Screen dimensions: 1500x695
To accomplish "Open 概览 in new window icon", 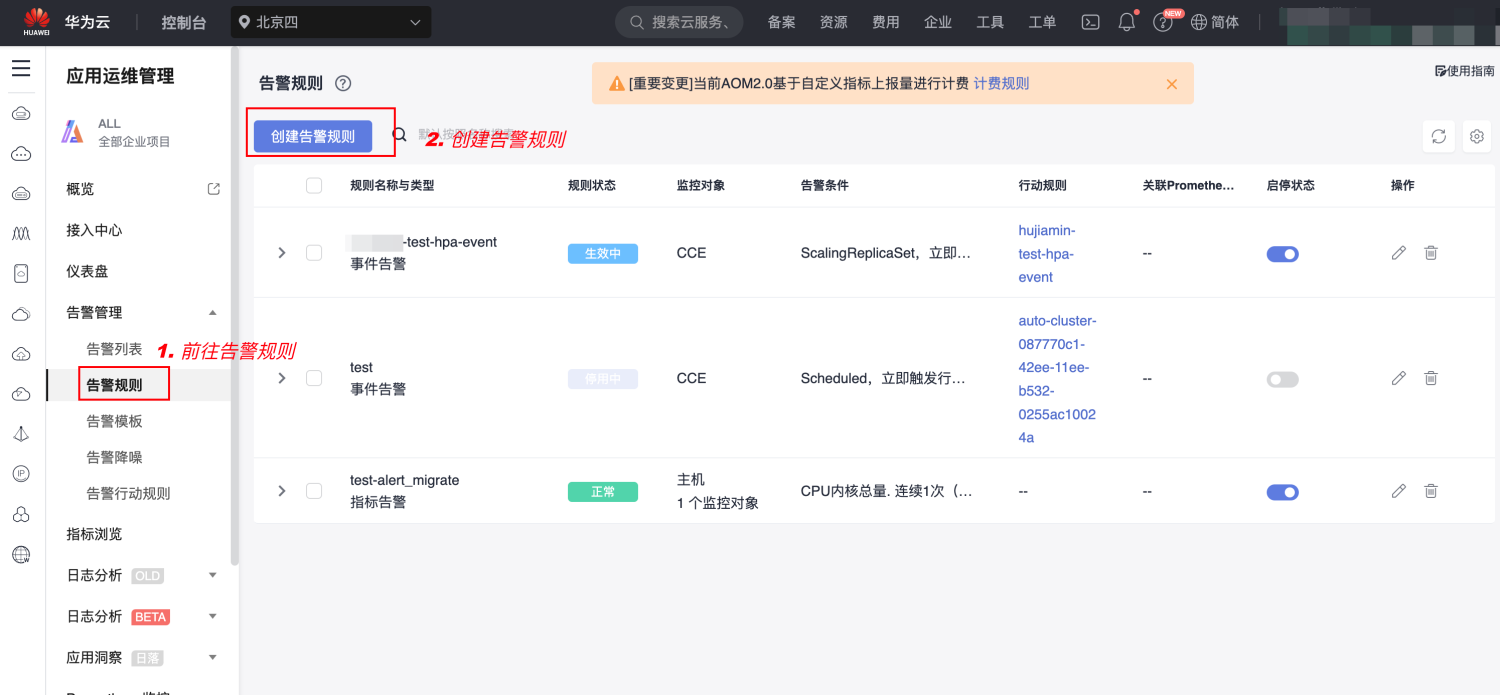I will (x=213, y=189).
